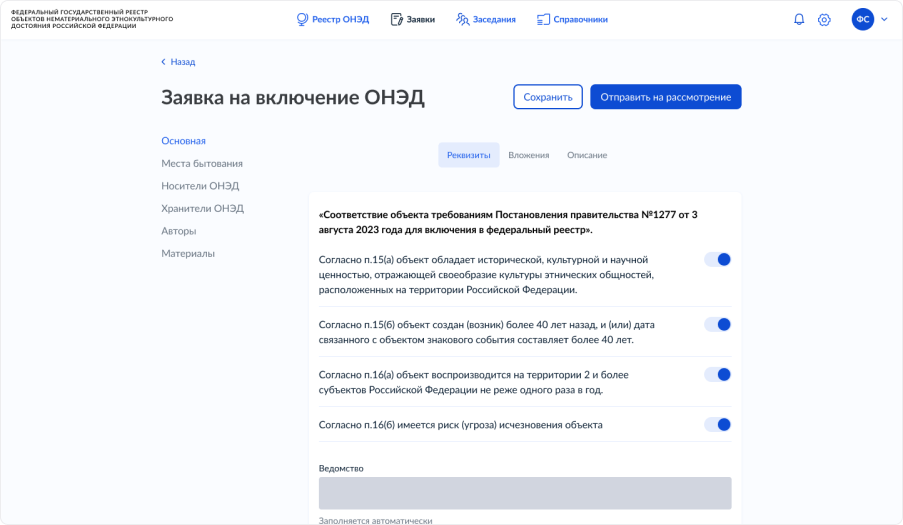The width and height of the screenshot is (903, 525).
Task: Click the Заявка на включение ОНЭД heading
Action: click(x=293, y=97)
